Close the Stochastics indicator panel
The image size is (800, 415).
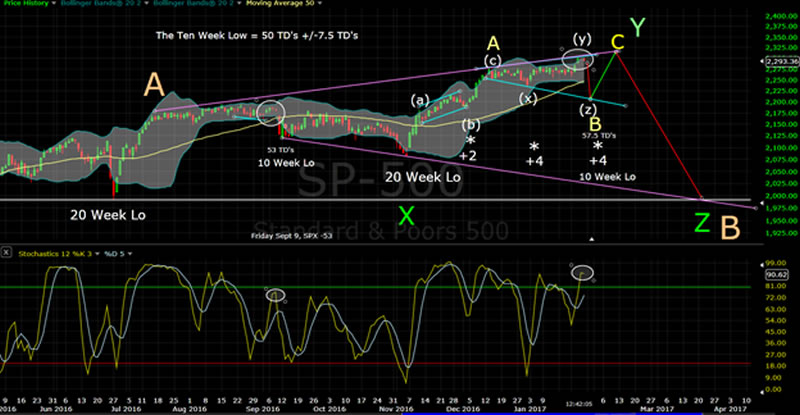6,253
